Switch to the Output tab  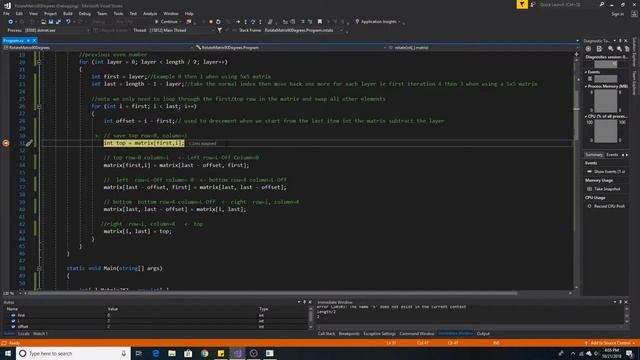click(x=483, y=334)
